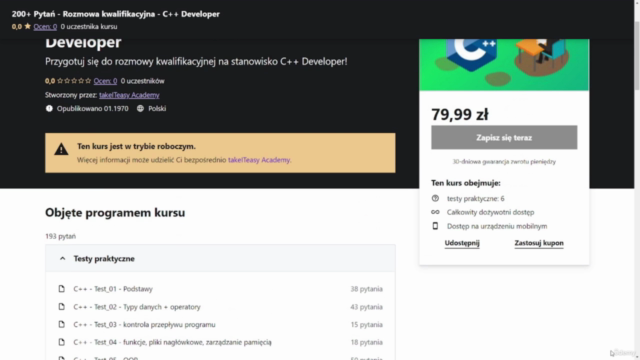The image size is (640, 360).
Task: Select C++ - Test_02 - Typy danych + operatory
Action: click(x=220, y=307)
